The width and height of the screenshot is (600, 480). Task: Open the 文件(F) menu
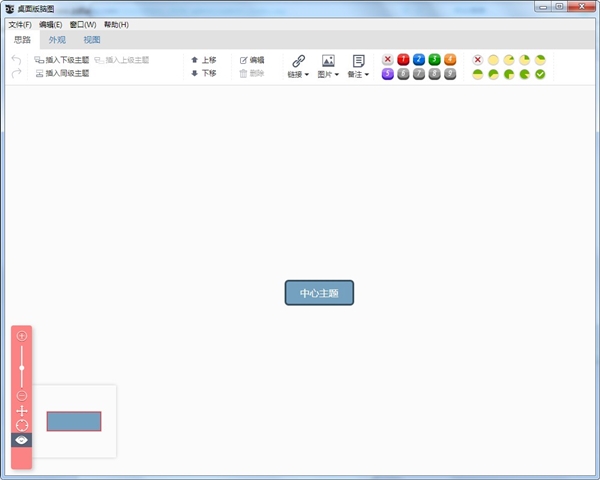coord(20,24)
